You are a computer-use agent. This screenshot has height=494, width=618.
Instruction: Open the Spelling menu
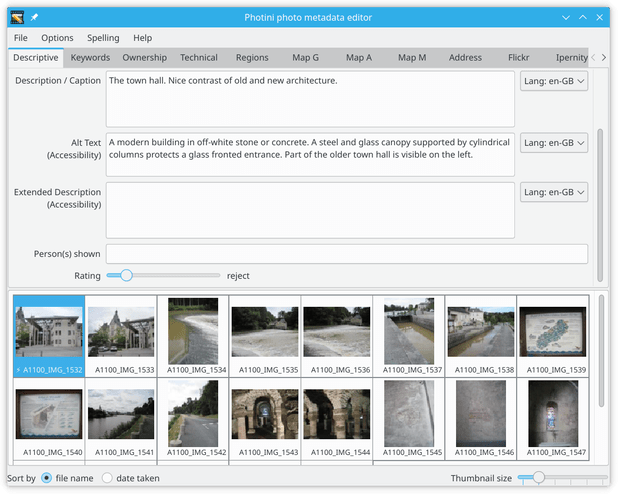[103, 38]
